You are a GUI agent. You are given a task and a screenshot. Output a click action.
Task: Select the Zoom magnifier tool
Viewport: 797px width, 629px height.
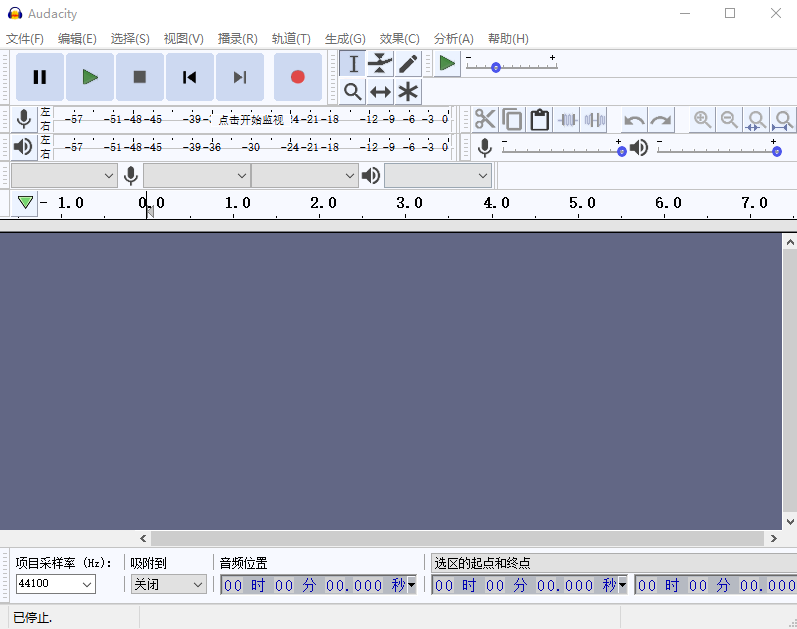(x=352, y=92)
